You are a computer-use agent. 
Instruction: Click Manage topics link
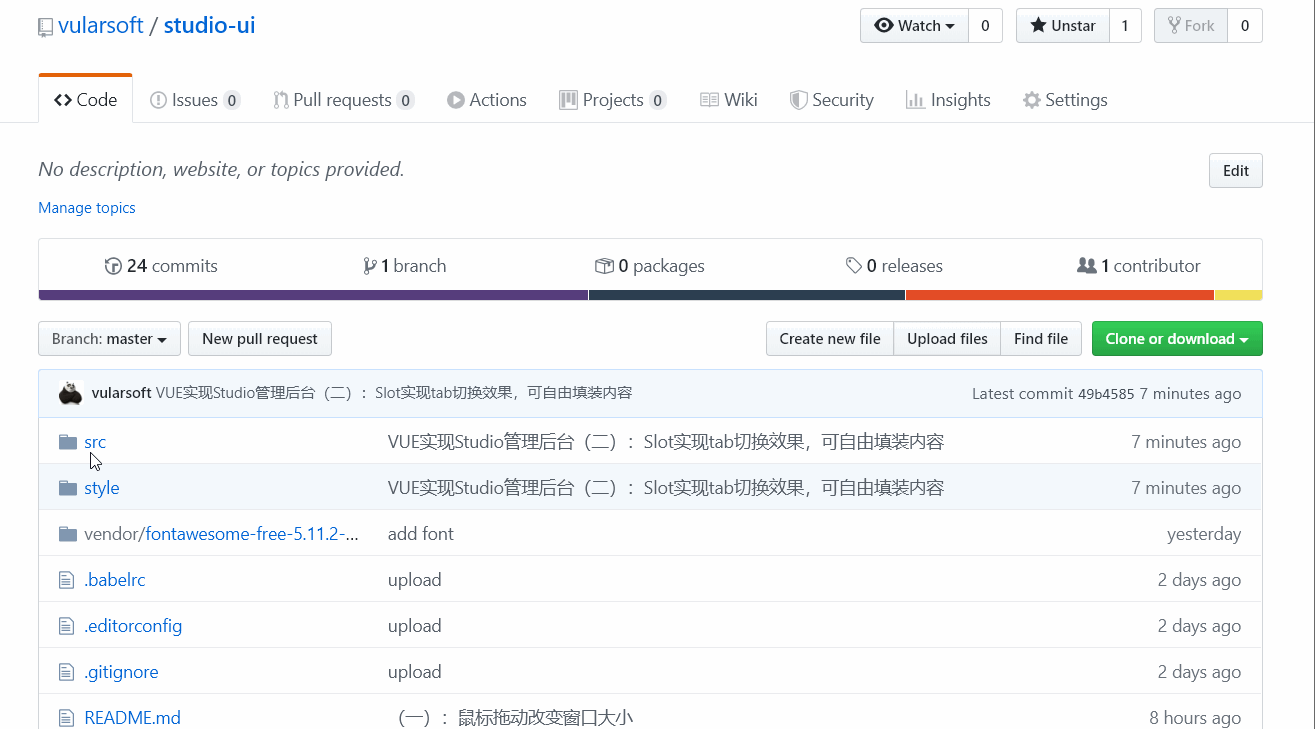87,208
